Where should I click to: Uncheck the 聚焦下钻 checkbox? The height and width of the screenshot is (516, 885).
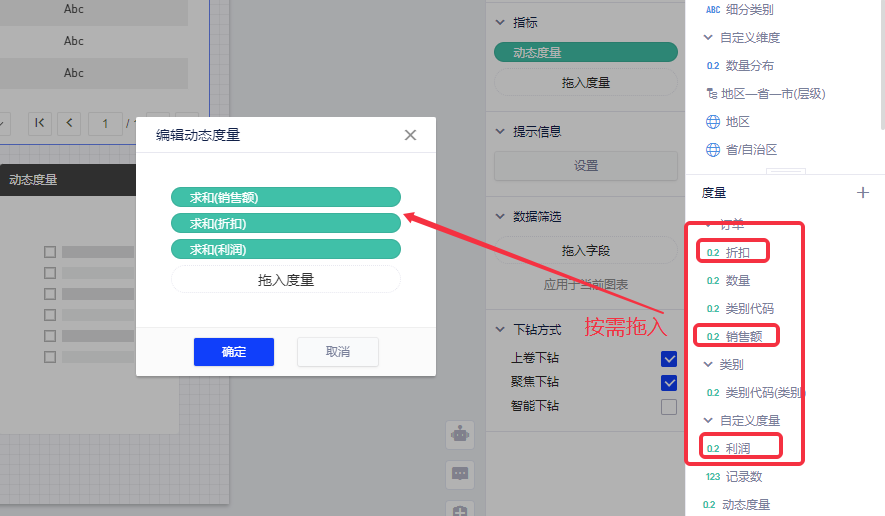point(669,383)
